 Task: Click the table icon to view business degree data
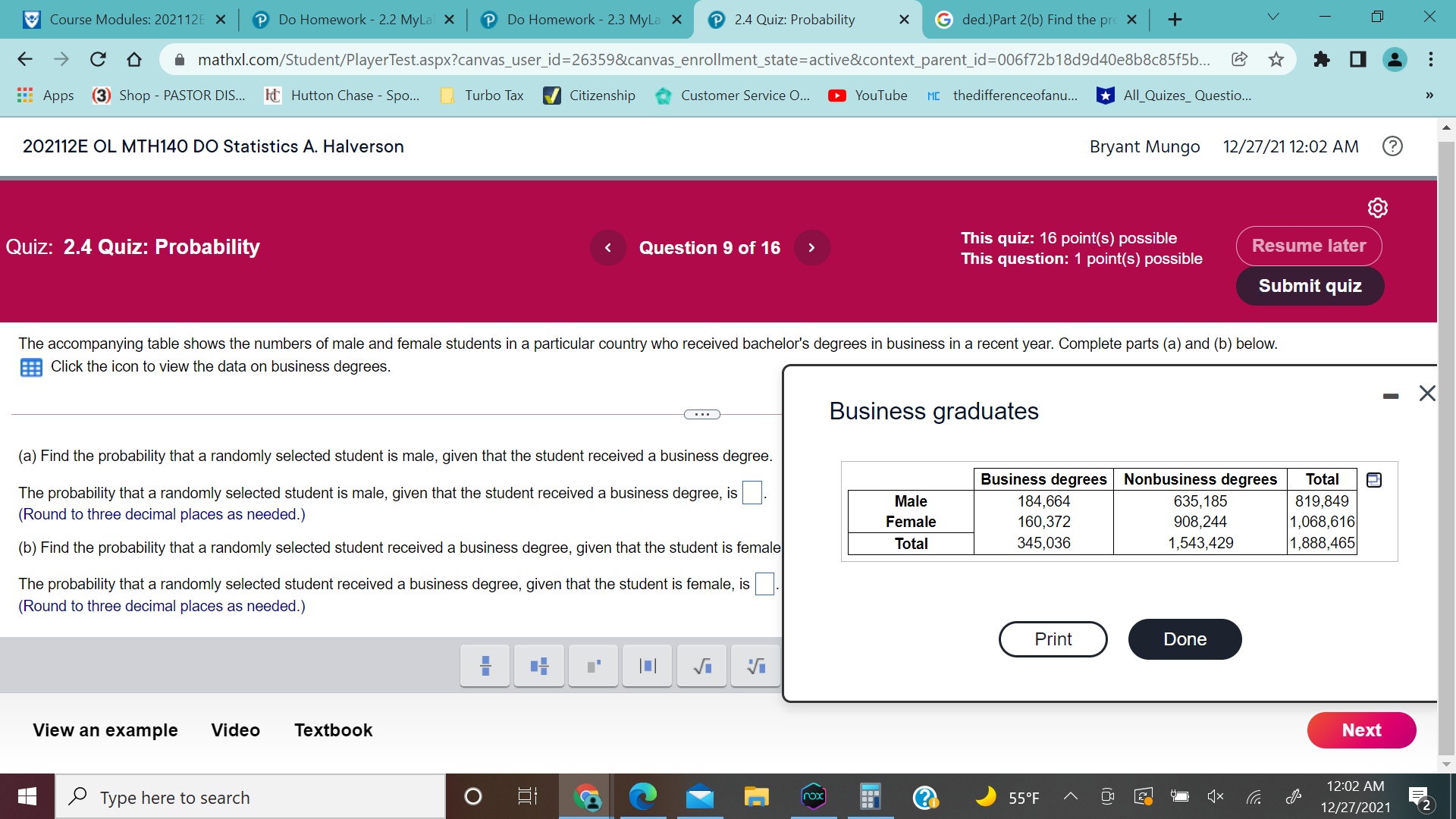31,368
